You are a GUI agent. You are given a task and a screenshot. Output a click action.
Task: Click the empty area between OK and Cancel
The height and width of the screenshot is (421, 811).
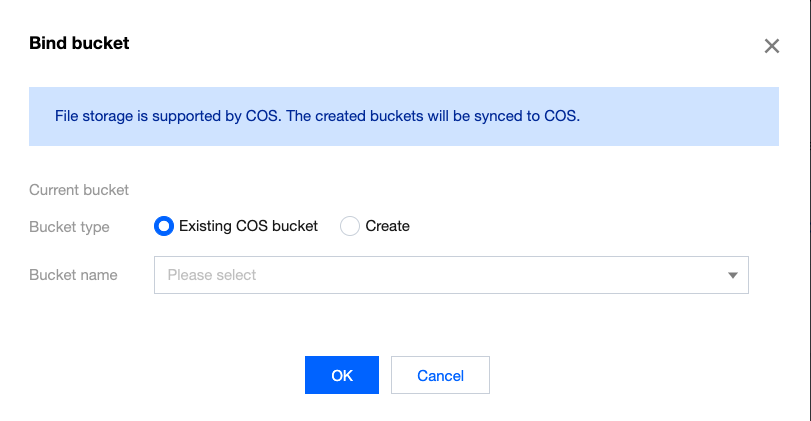pyautogui.click(x=385, y=375)
